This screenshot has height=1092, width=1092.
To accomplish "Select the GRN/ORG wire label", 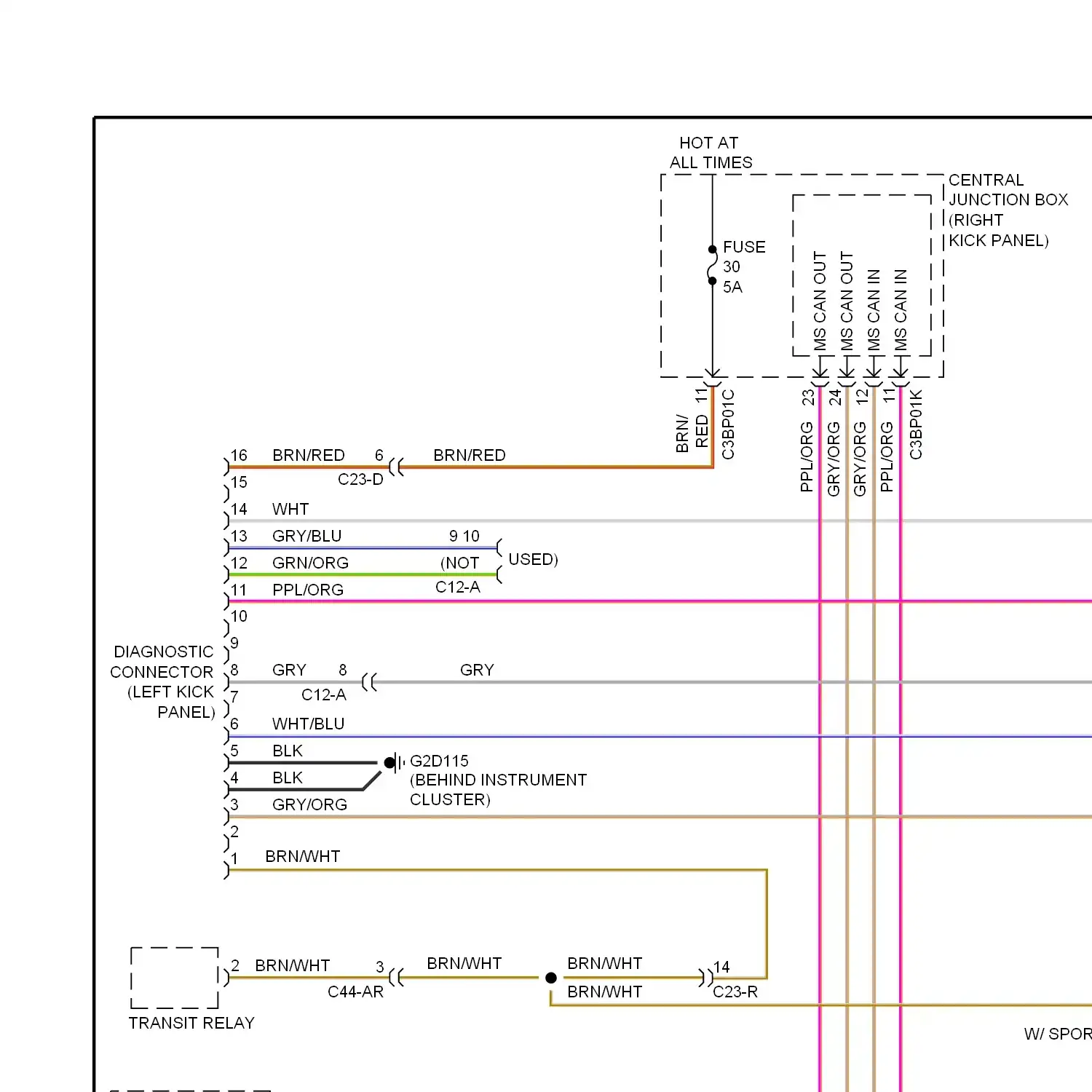I will (310, 563).
